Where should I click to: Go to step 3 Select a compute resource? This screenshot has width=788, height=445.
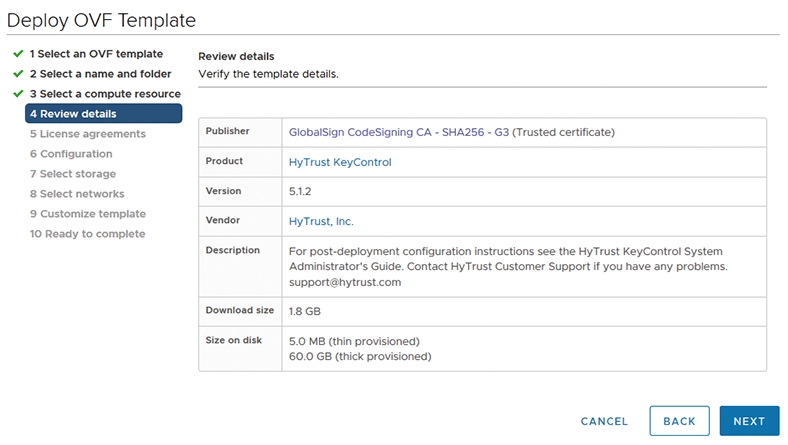point(105,94)
